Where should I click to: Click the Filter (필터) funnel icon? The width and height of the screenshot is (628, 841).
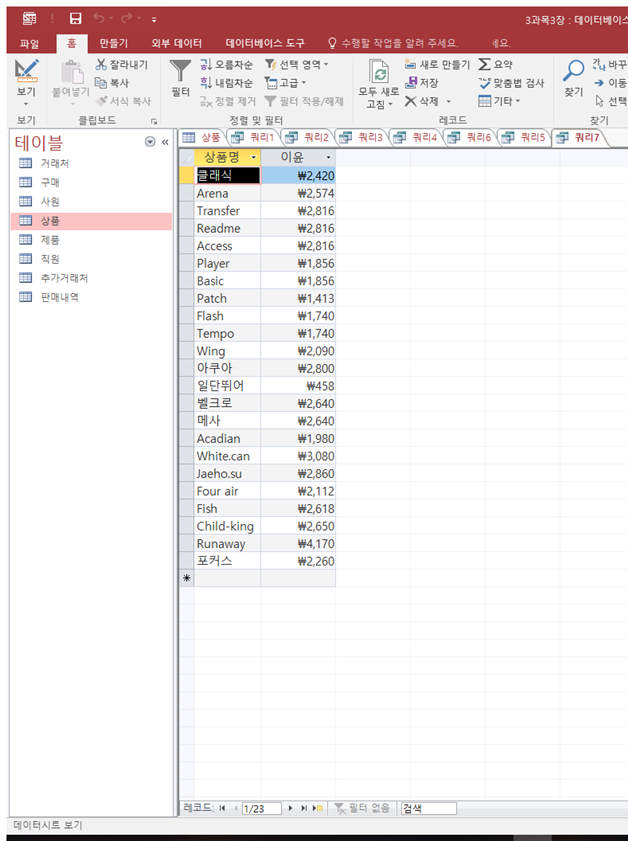180,71
